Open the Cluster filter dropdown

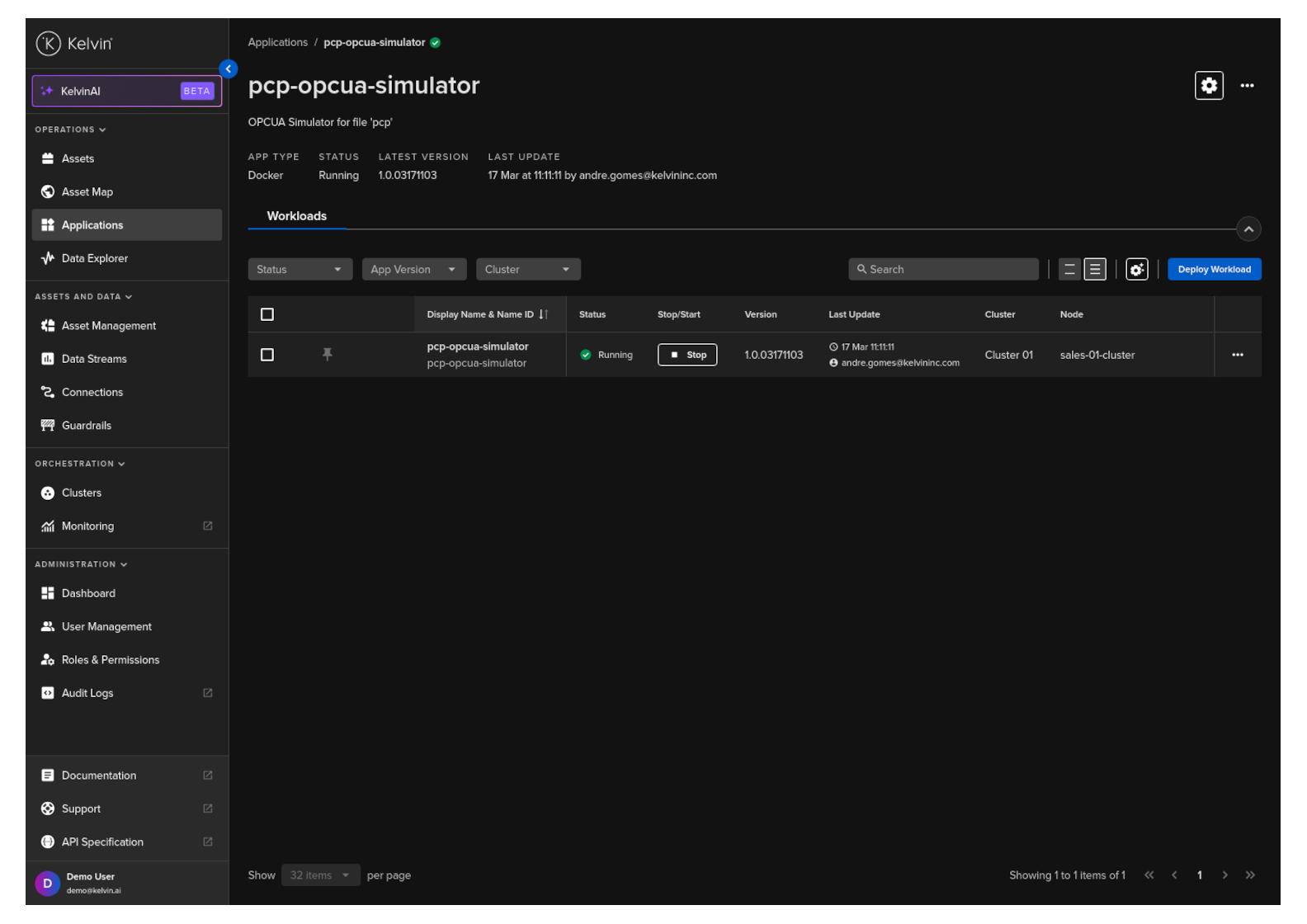point(527,270)
